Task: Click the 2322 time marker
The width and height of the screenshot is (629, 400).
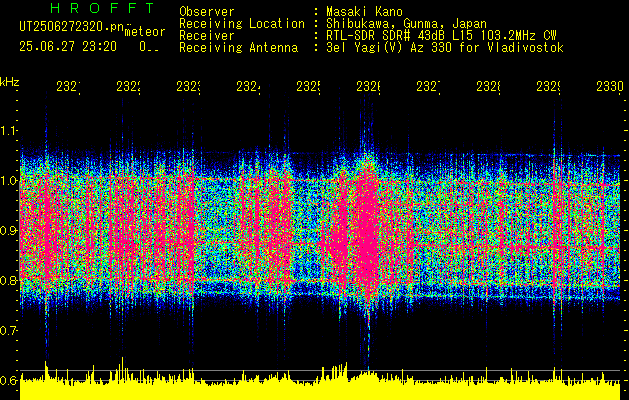Action: point(128,86)
